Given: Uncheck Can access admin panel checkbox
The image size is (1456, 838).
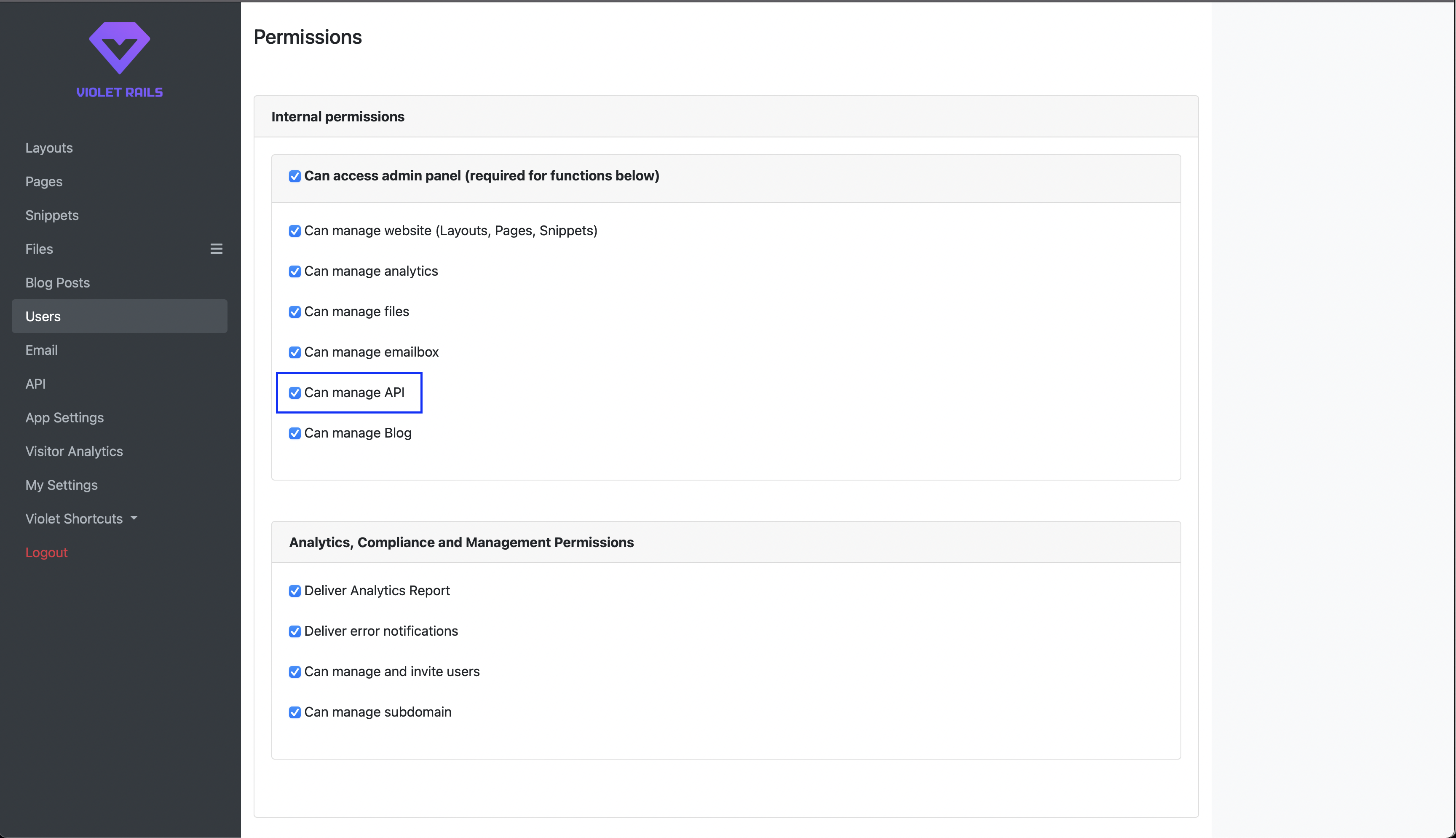Looking at the screenshot, I should coord(294,176).
